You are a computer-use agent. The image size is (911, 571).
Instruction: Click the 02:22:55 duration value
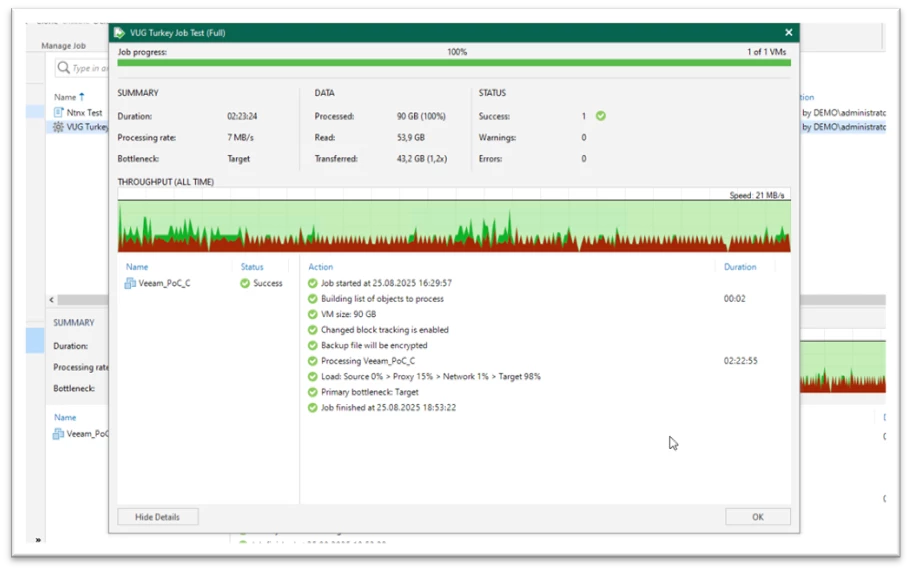coord(740,361)
